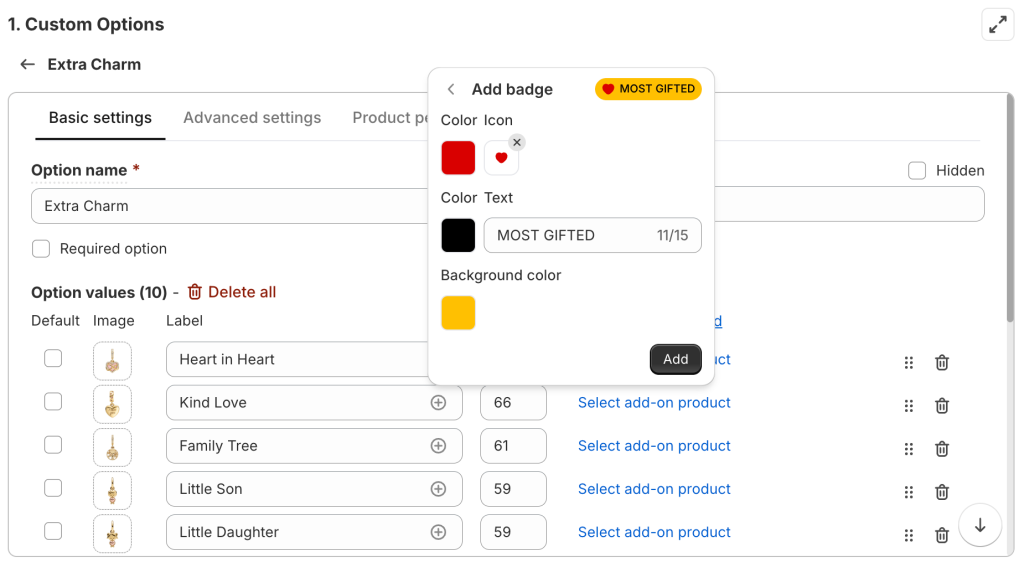The height and width of the screenshot is (567, 1024).
Task: Check the Required option checkbox
Action: 41,249
